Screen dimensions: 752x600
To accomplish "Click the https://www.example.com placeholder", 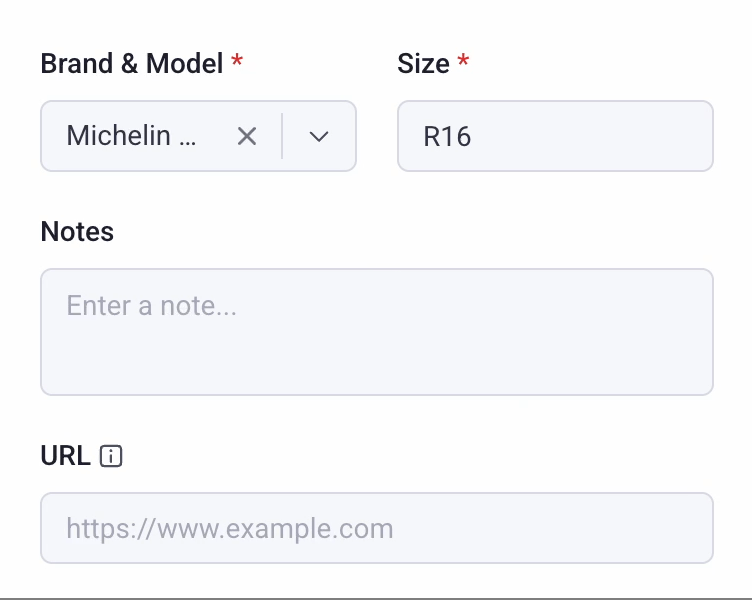I will (230, 529).
